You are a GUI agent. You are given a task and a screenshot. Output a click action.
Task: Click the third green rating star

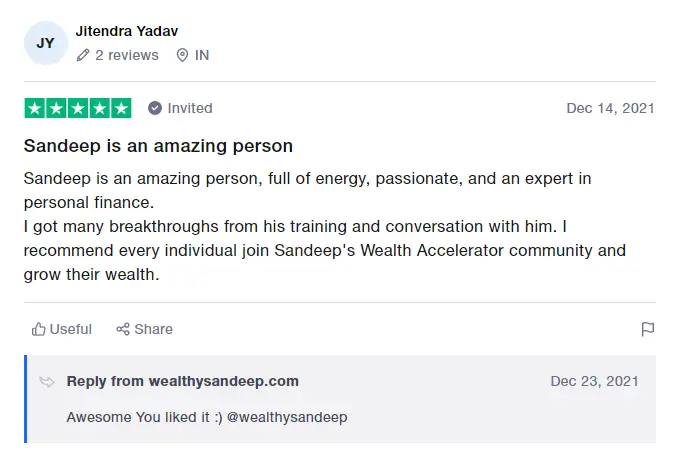pyautogui.click(x=78, y=108)
